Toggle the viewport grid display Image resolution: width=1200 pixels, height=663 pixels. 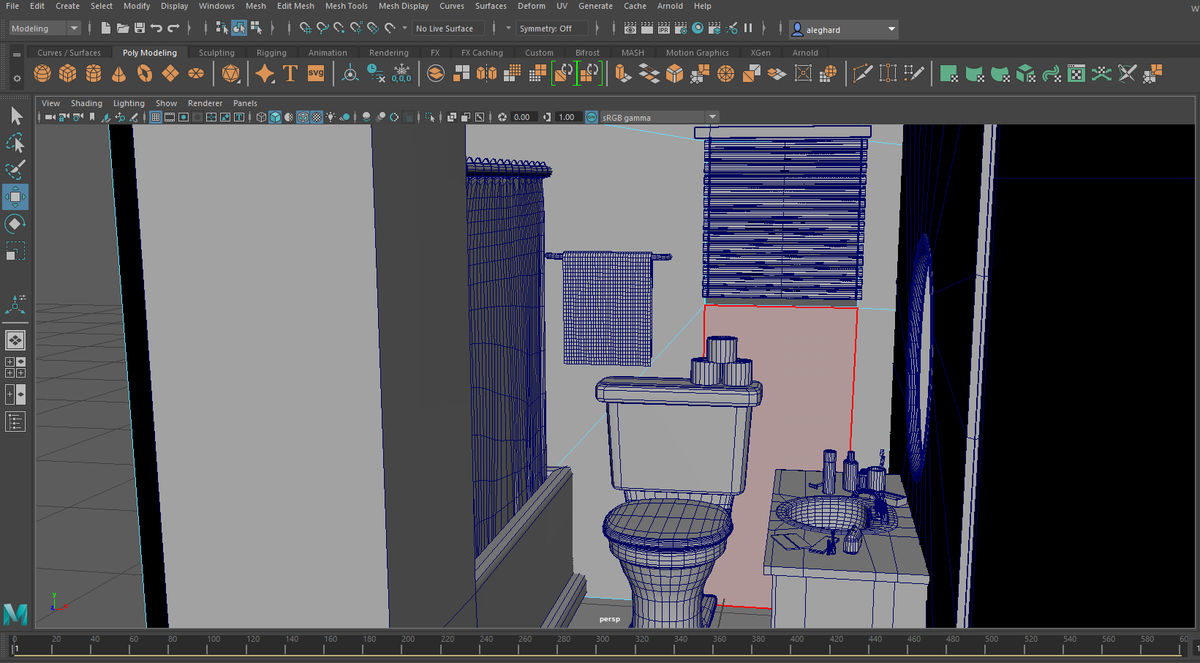pos(156,117)
